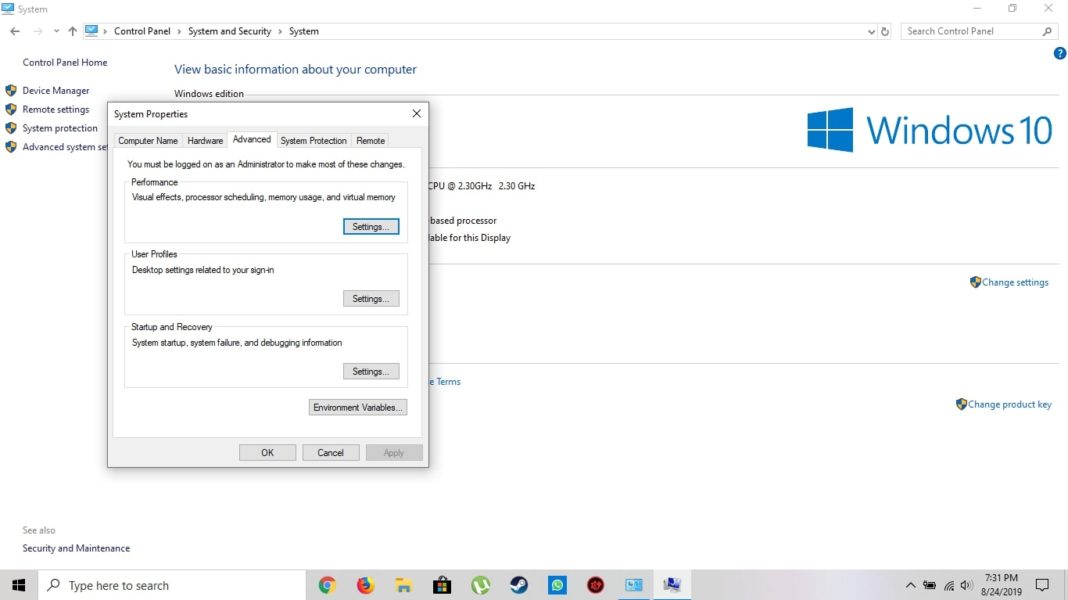Open the Help question mark icon
This screenshot has height=600, width=1068.
(1060, 52)
